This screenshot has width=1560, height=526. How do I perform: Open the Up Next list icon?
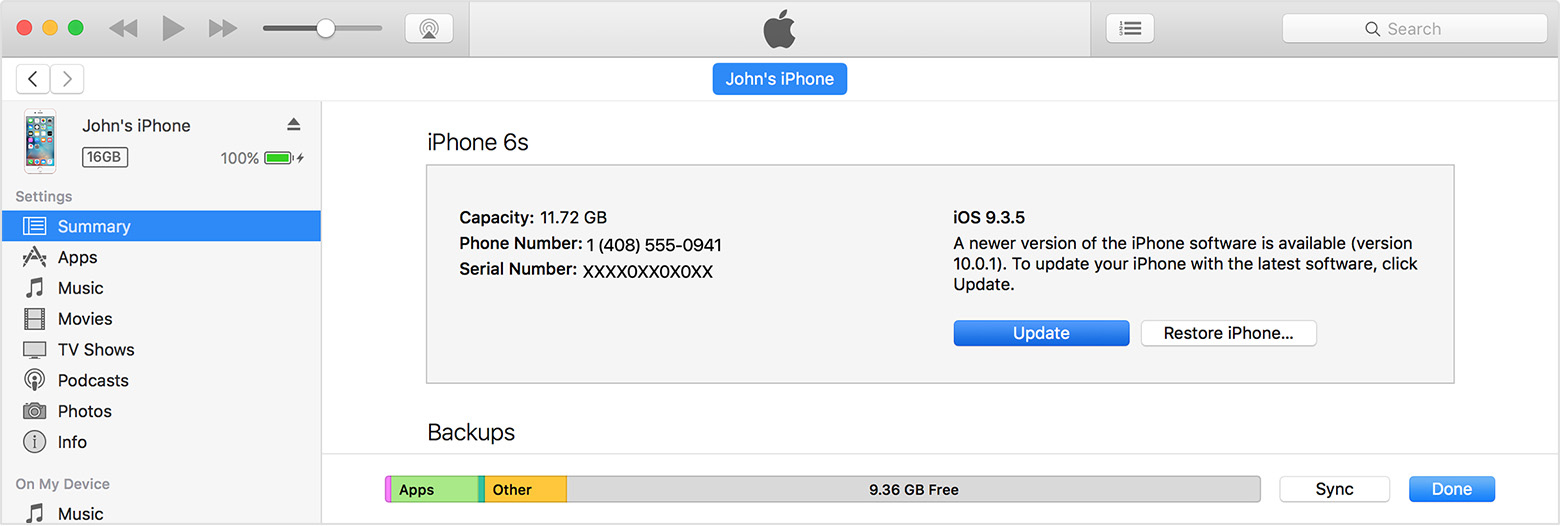point(1130,28)
